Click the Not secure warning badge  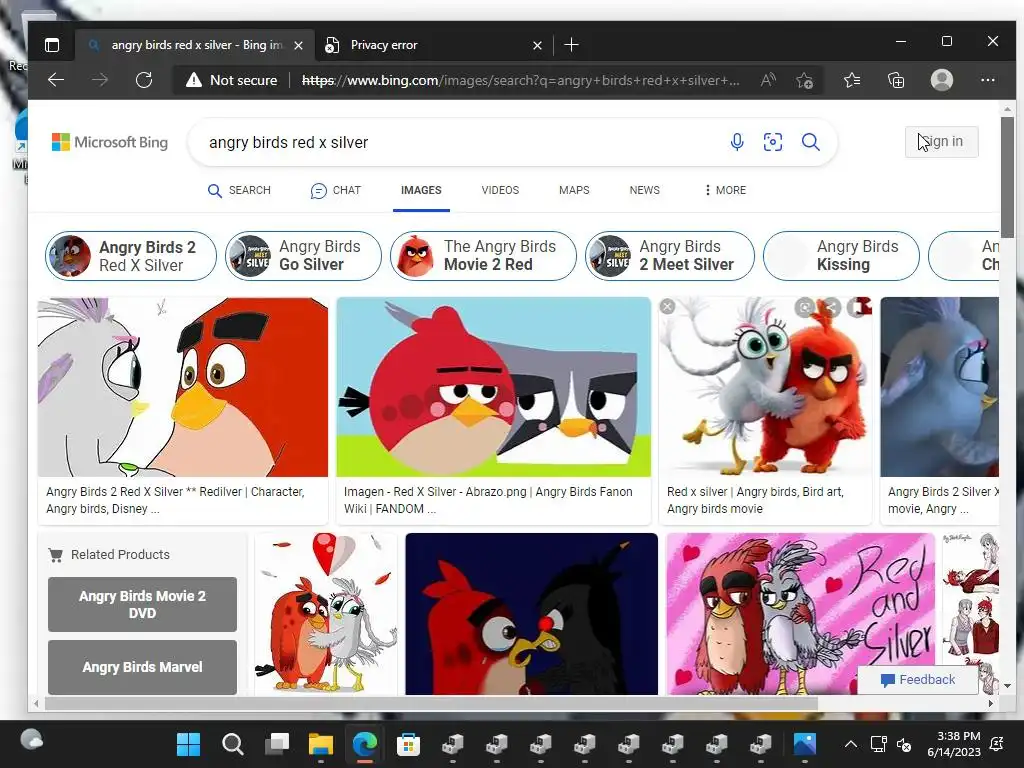click(x=232, y=80)
